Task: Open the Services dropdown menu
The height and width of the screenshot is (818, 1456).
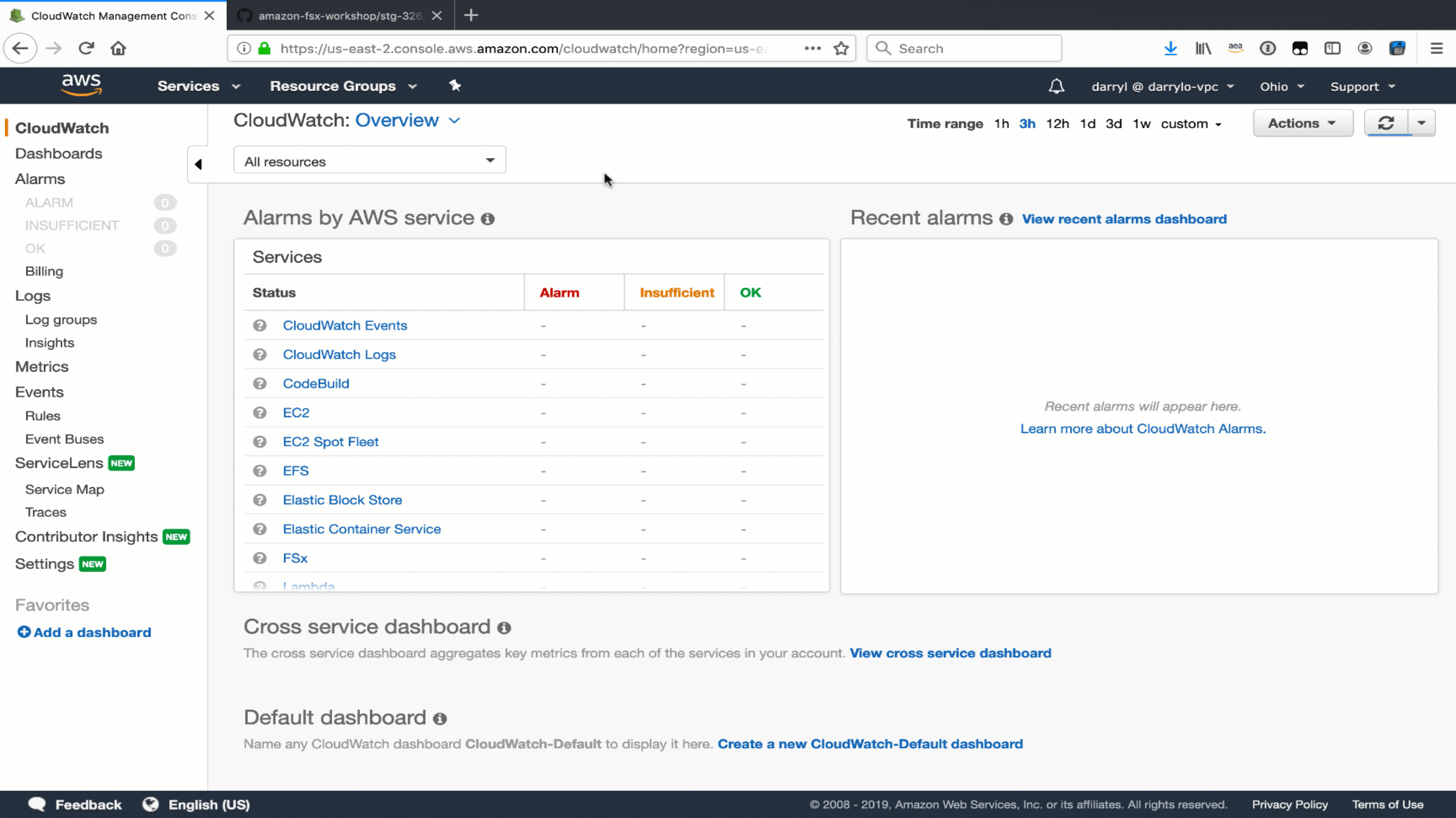Action: tap(199, 86)
